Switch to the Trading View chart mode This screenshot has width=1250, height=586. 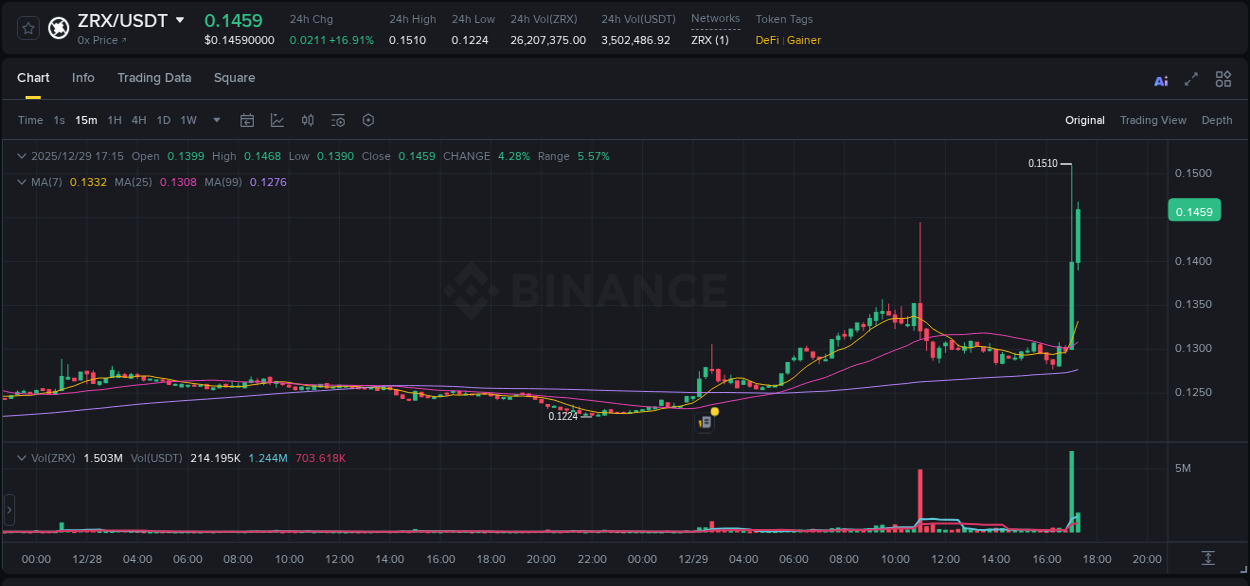(1153, 119)
